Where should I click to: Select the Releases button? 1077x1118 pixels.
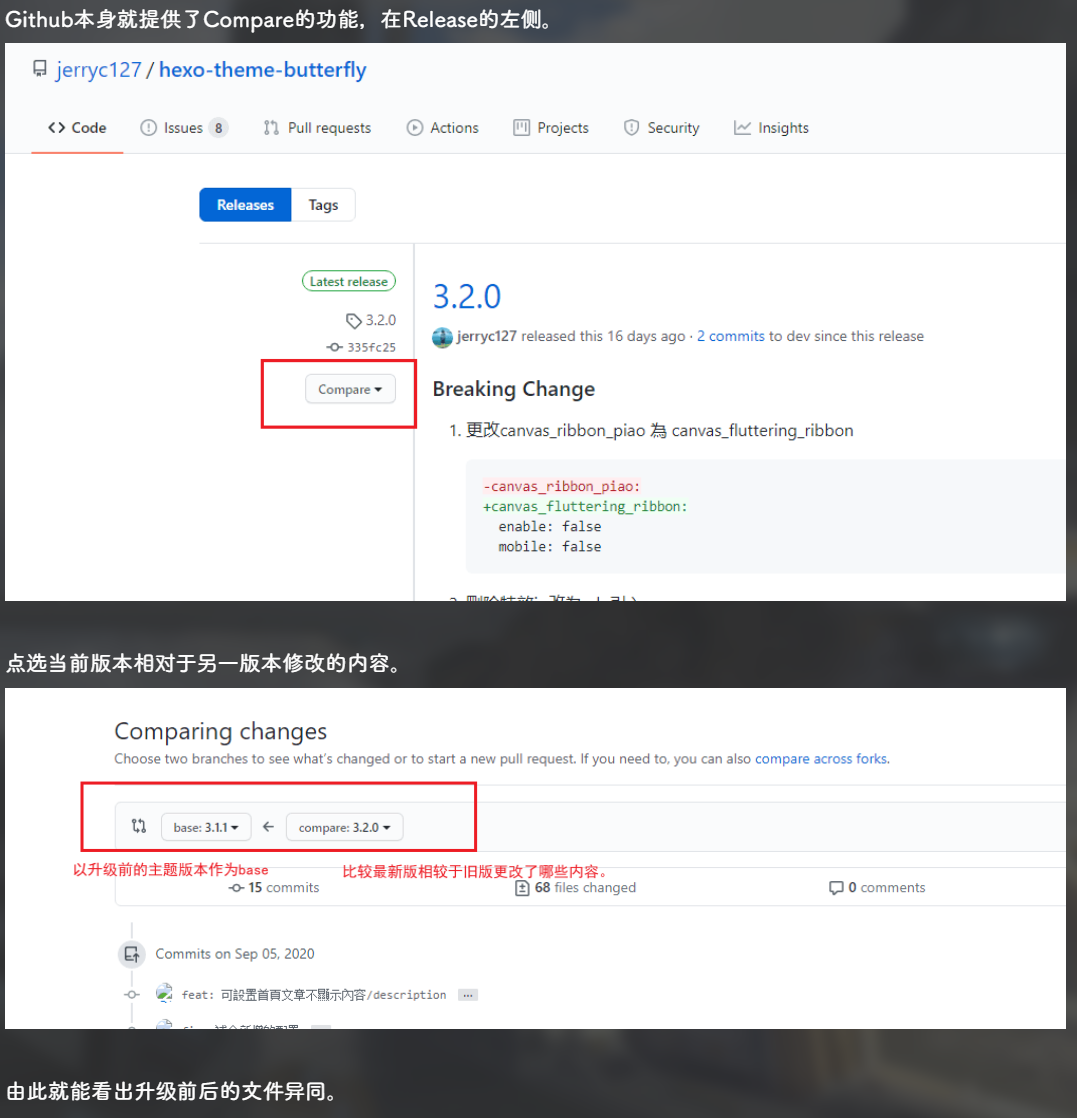pos(245,205)
